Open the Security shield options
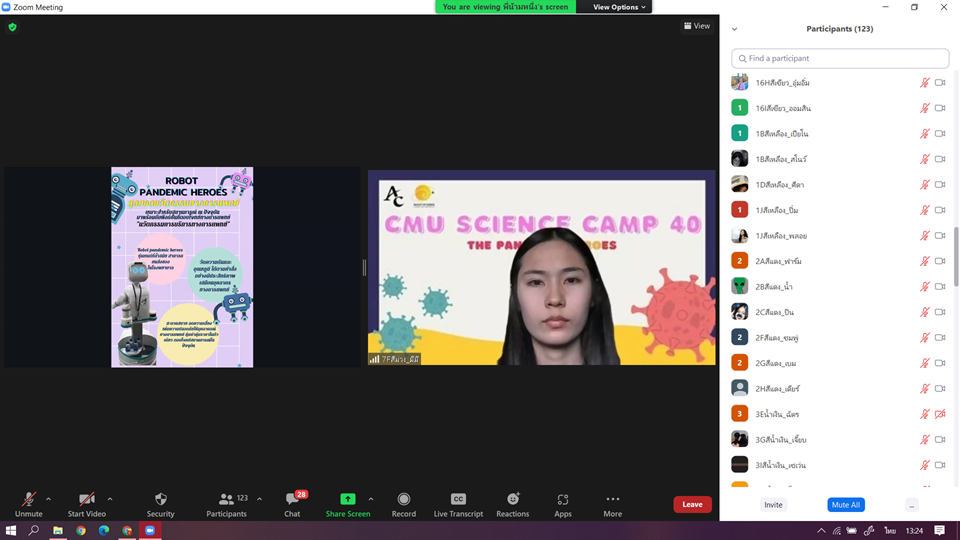The image size is (960, 540). 160,503
